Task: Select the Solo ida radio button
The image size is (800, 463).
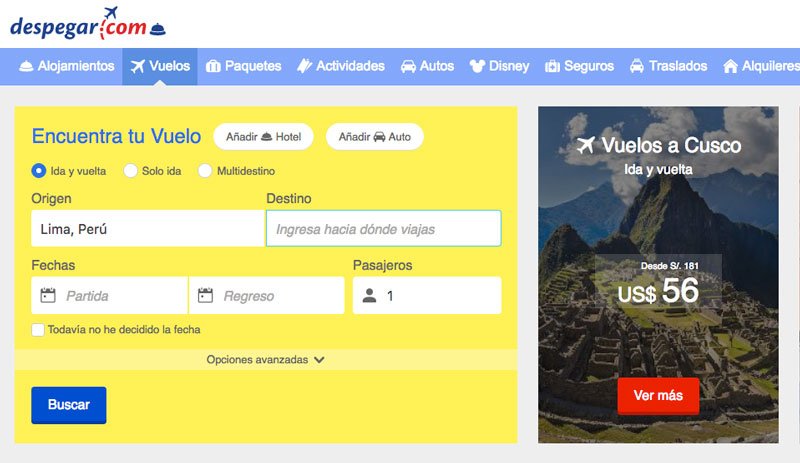Action: [131, 170]
